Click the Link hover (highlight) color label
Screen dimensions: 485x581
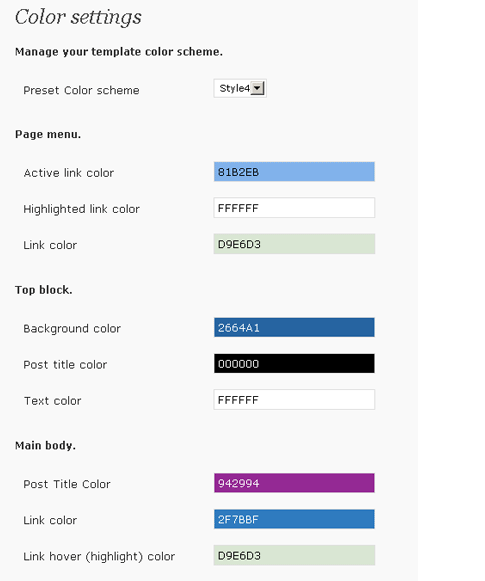99,557
